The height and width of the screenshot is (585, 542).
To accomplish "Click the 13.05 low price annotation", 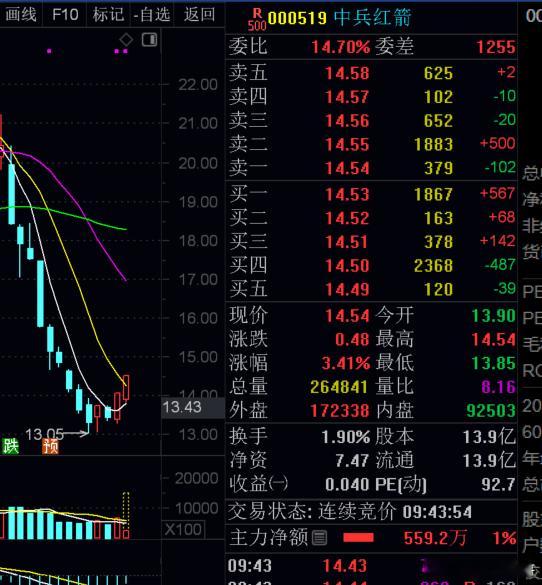I will tap(44, 434).
